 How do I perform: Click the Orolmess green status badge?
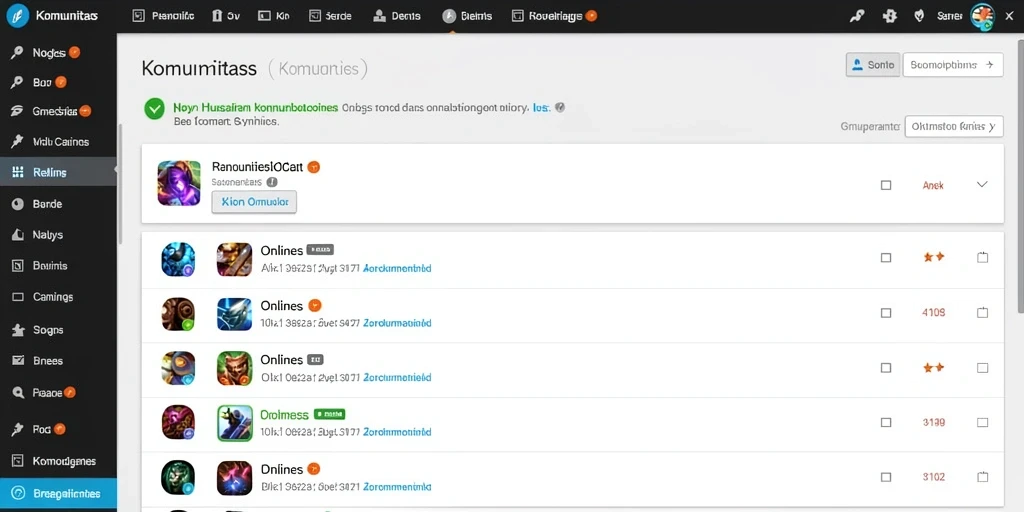tap(329, 414)
